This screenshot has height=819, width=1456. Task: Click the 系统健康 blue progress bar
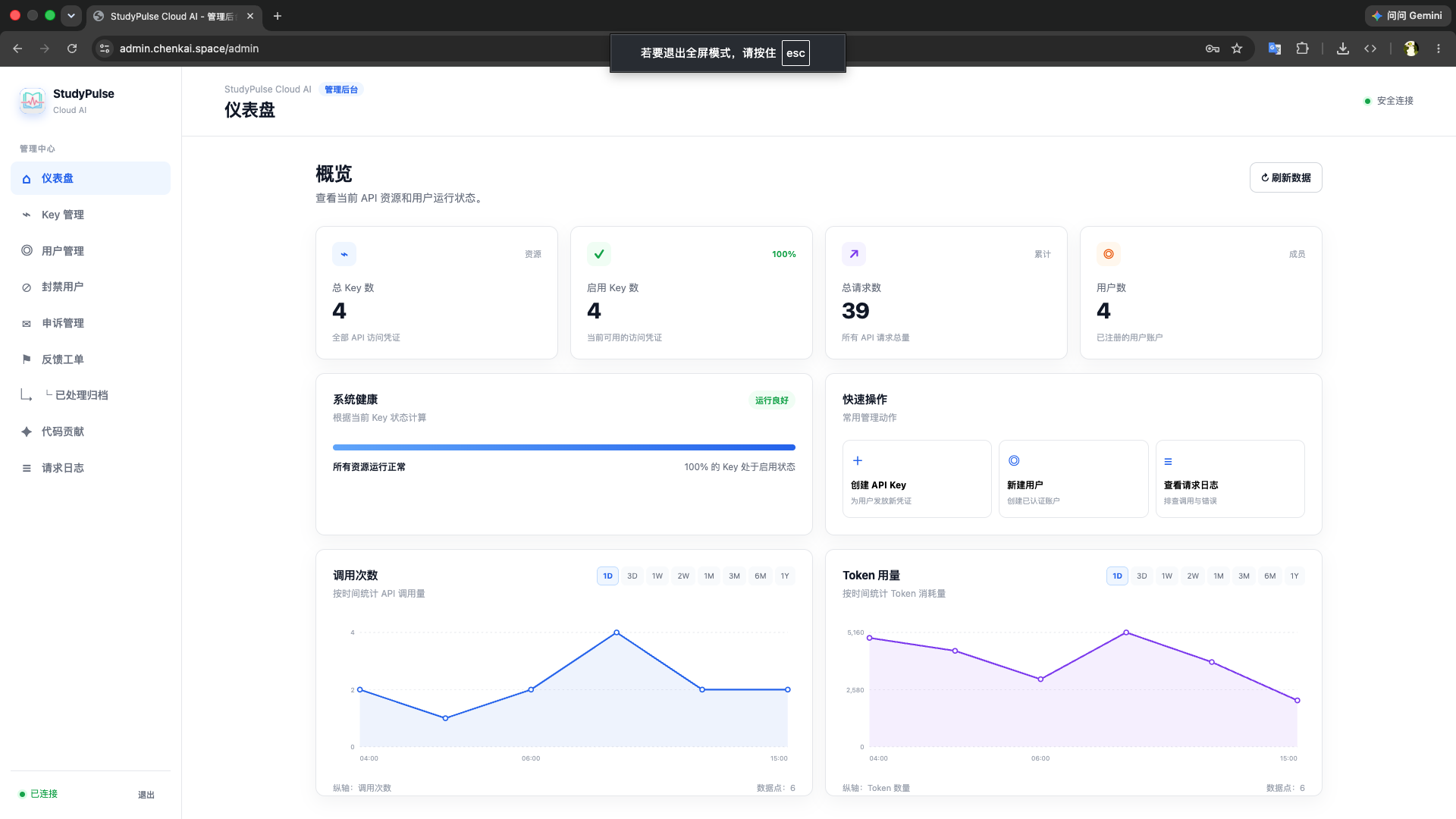564,447
